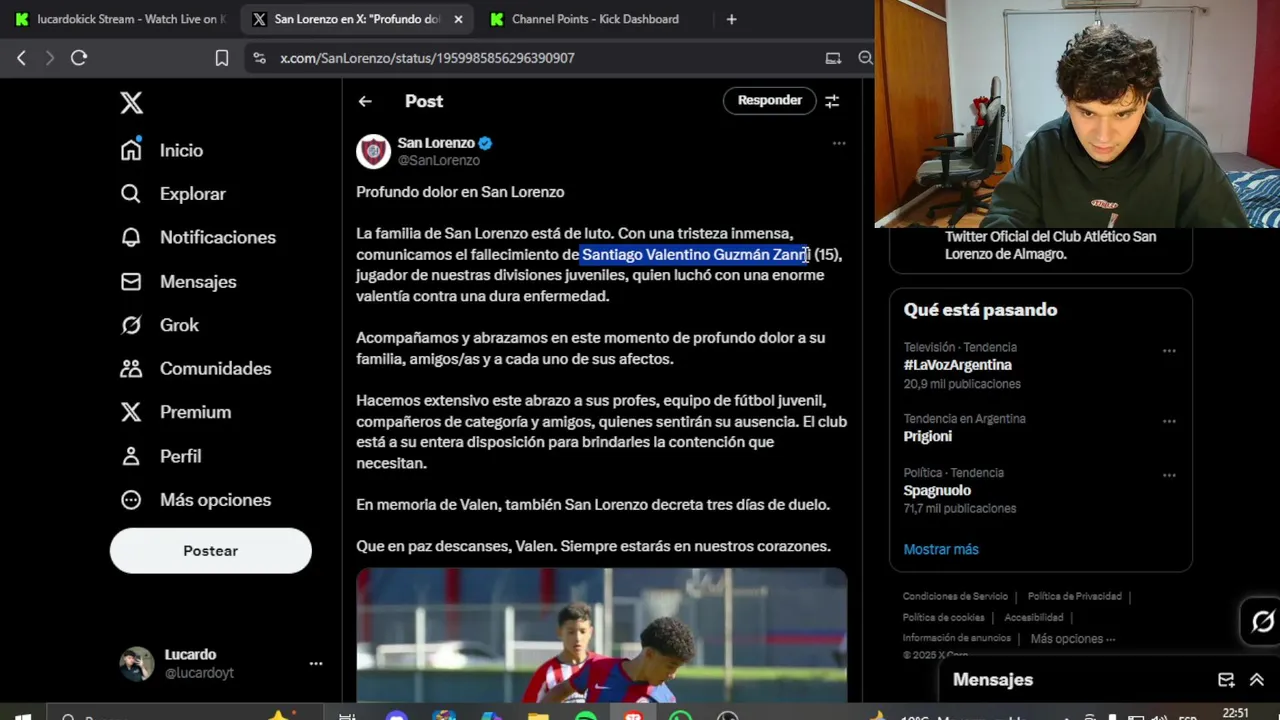Click the 'Twitter Oficial del Club Atlético' bio

tap(1050, 245)
